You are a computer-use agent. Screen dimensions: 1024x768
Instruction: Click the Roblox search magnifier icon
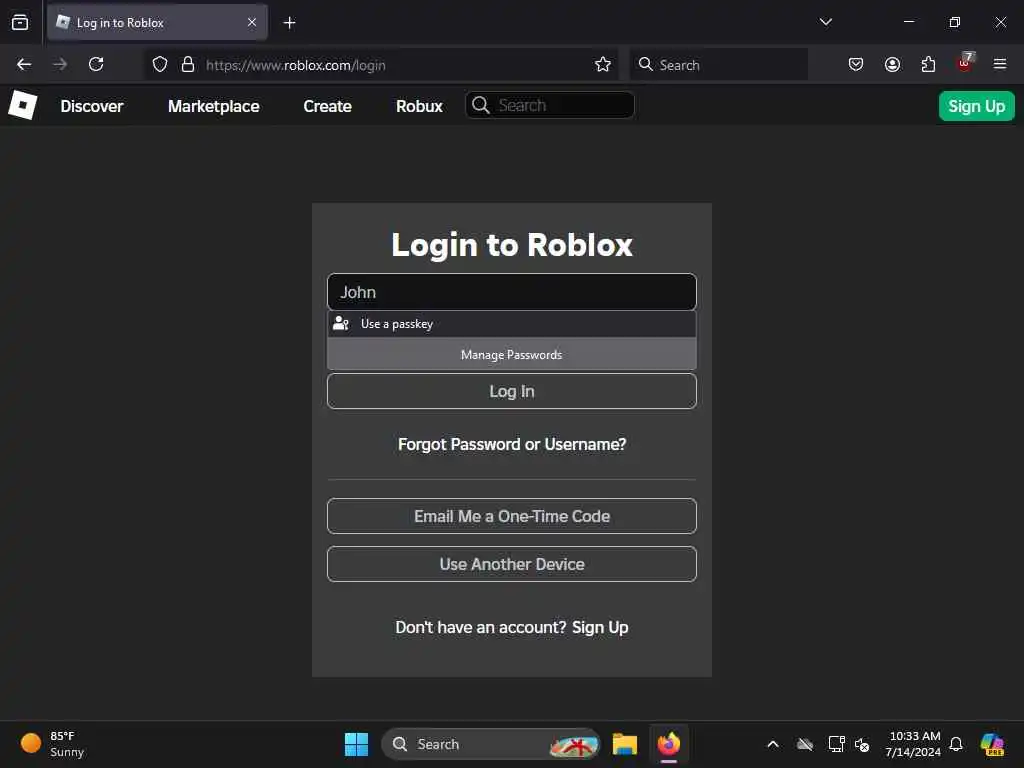481,105
